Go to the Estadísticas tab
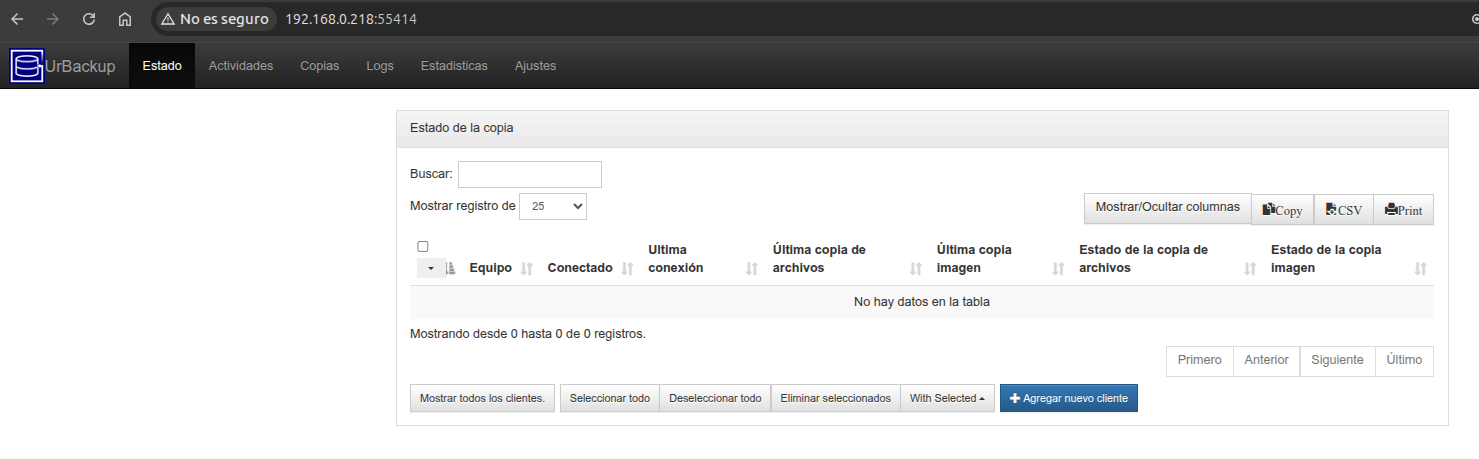1479x459 pixels. pos(454,66)
